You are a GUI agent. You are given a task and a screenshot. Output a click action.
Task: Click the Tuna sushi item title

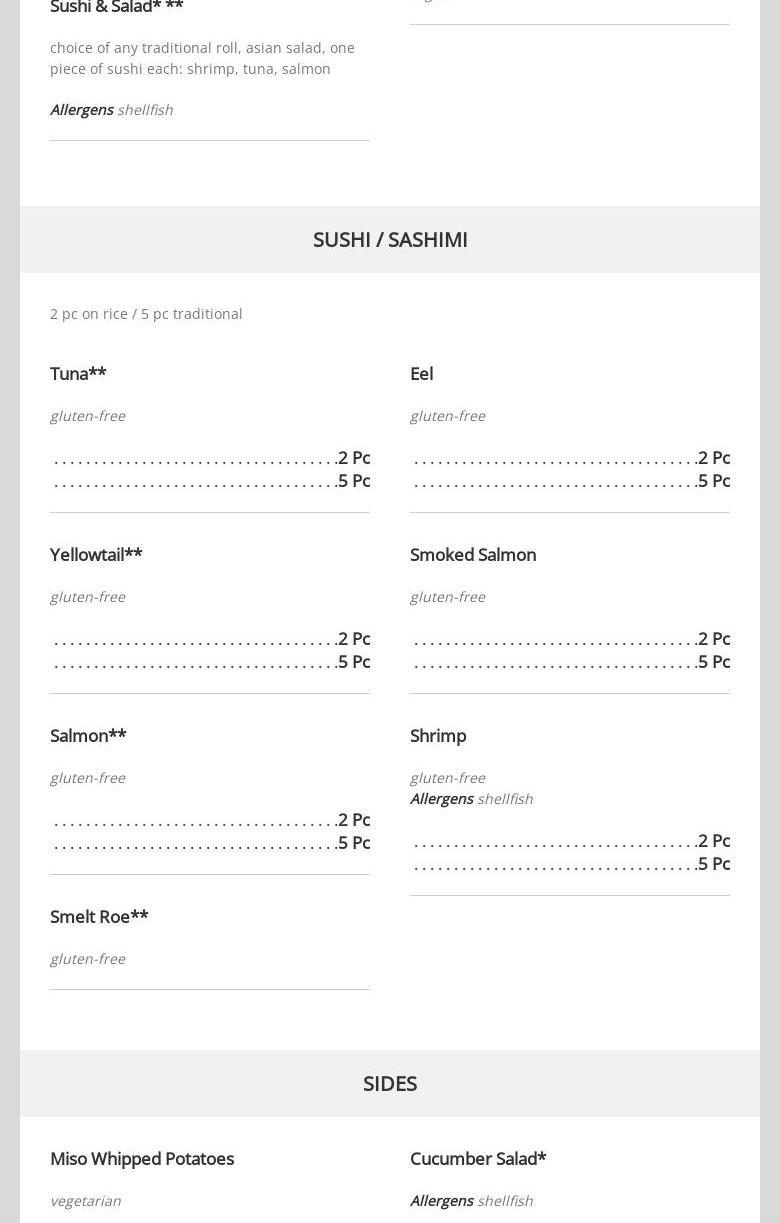(x=78, y=373)
